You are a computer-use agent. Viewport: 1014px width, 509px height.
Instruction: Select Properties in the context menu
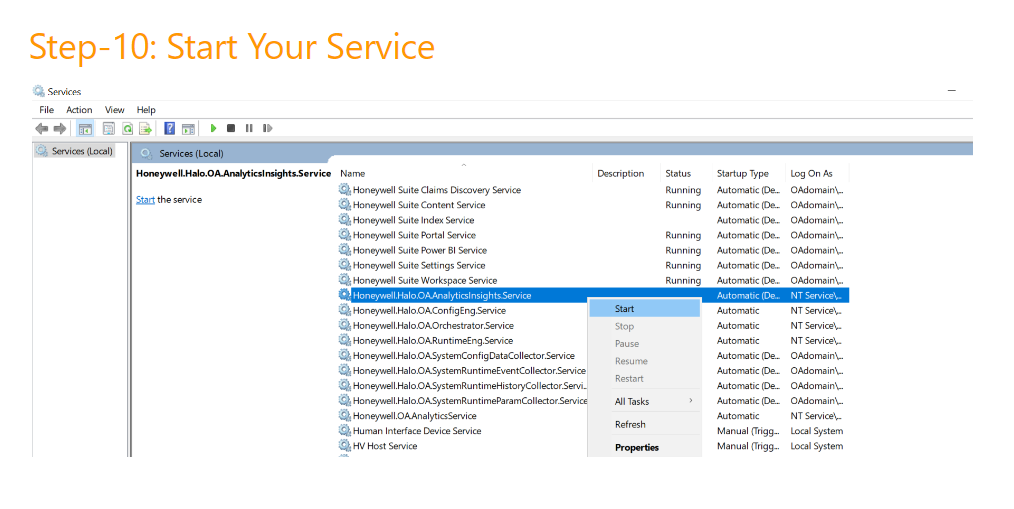click(x=637, y=448)
